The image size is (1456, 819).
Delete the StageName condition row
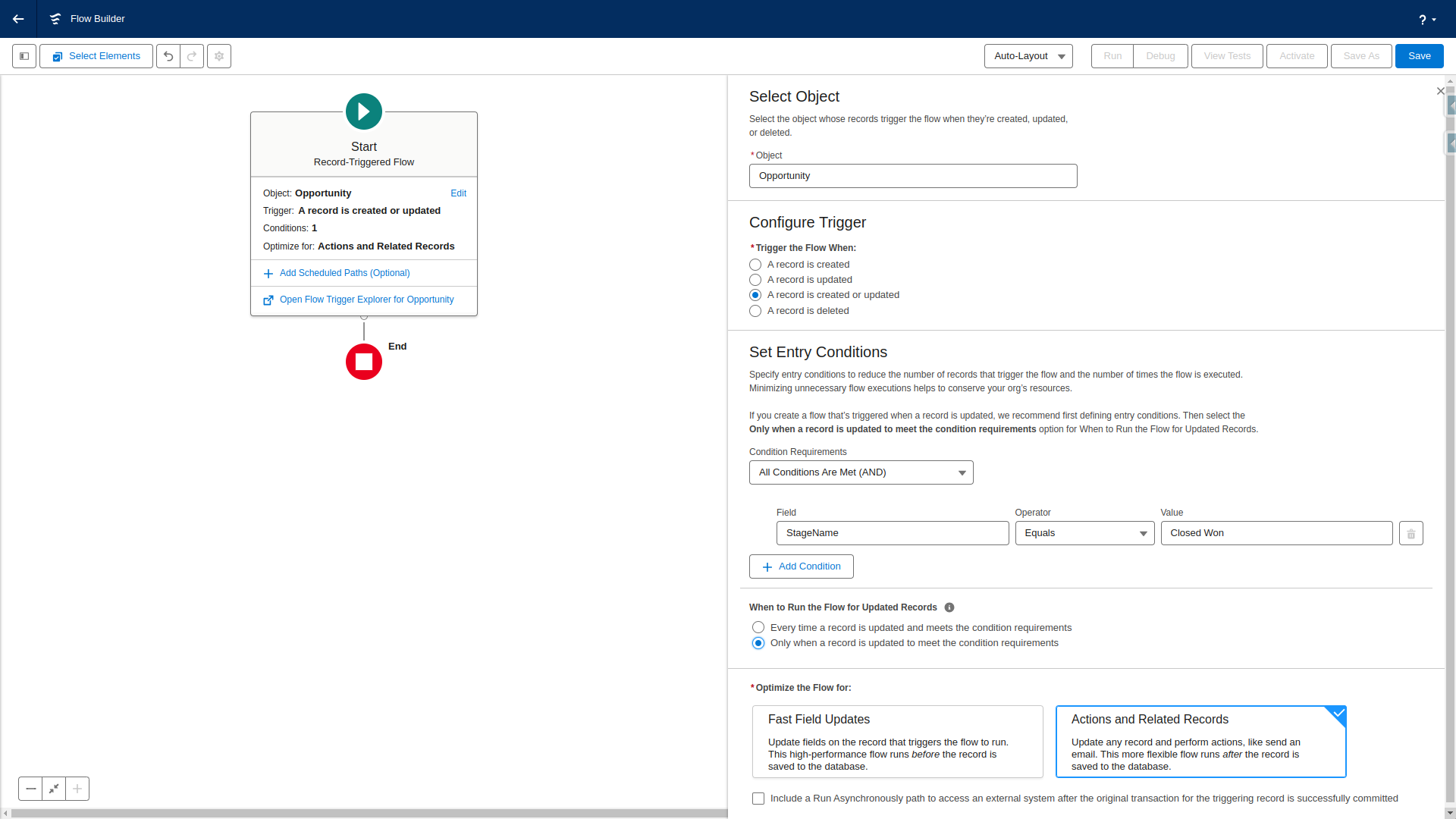point(1410,533)
